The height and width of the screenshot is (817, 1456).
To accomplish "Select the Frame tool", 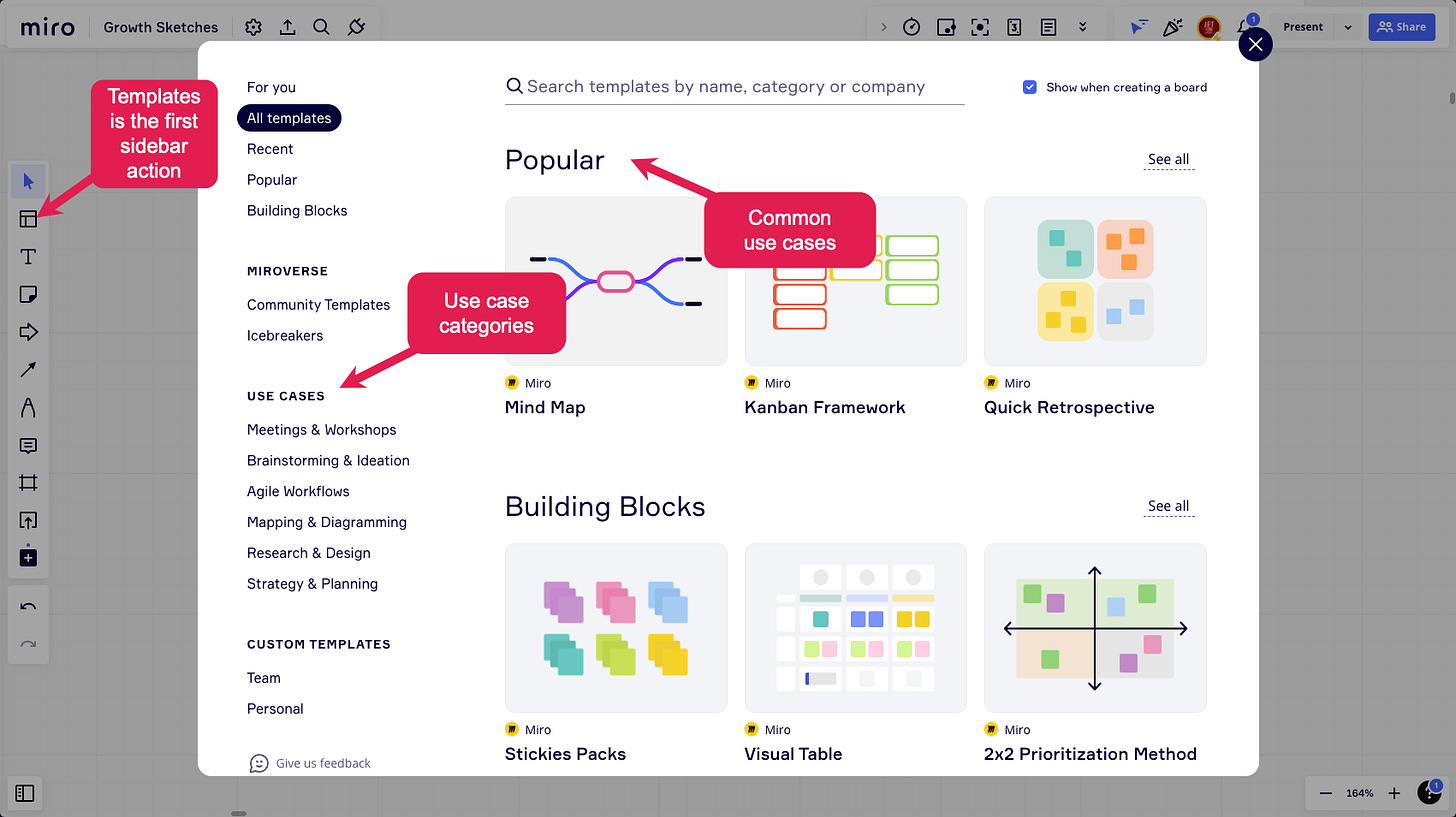I will coord(28,483).
